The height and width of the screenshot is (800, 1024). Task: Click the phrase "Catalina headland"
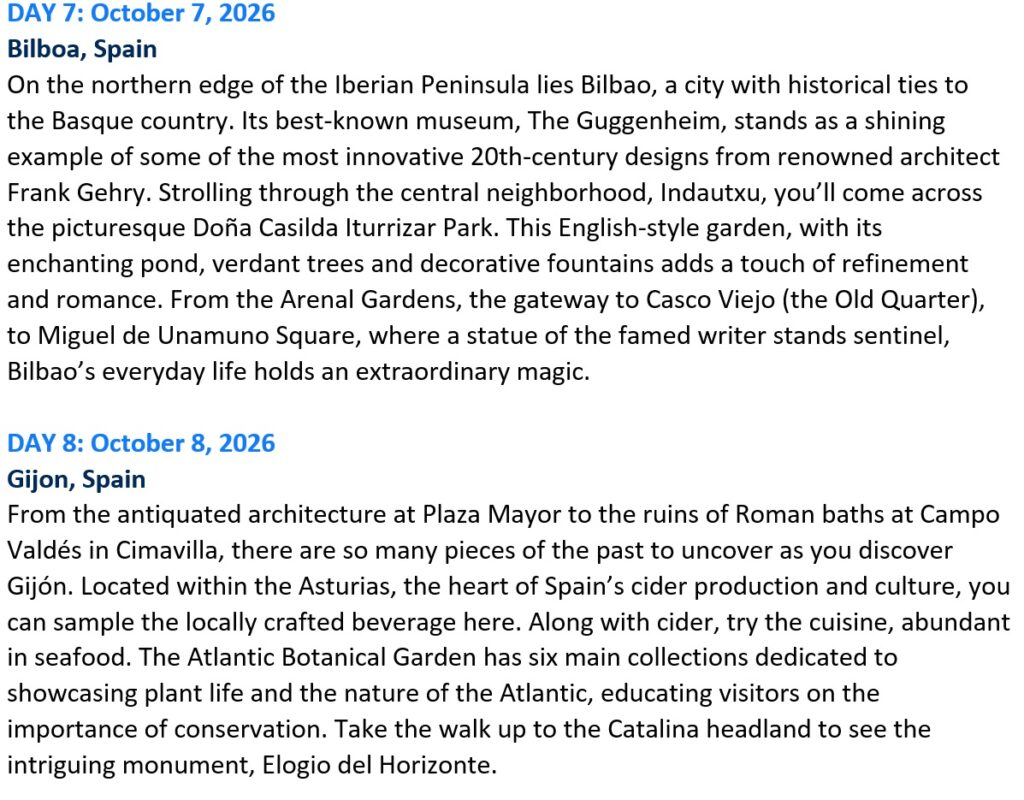tap(709, 729)
